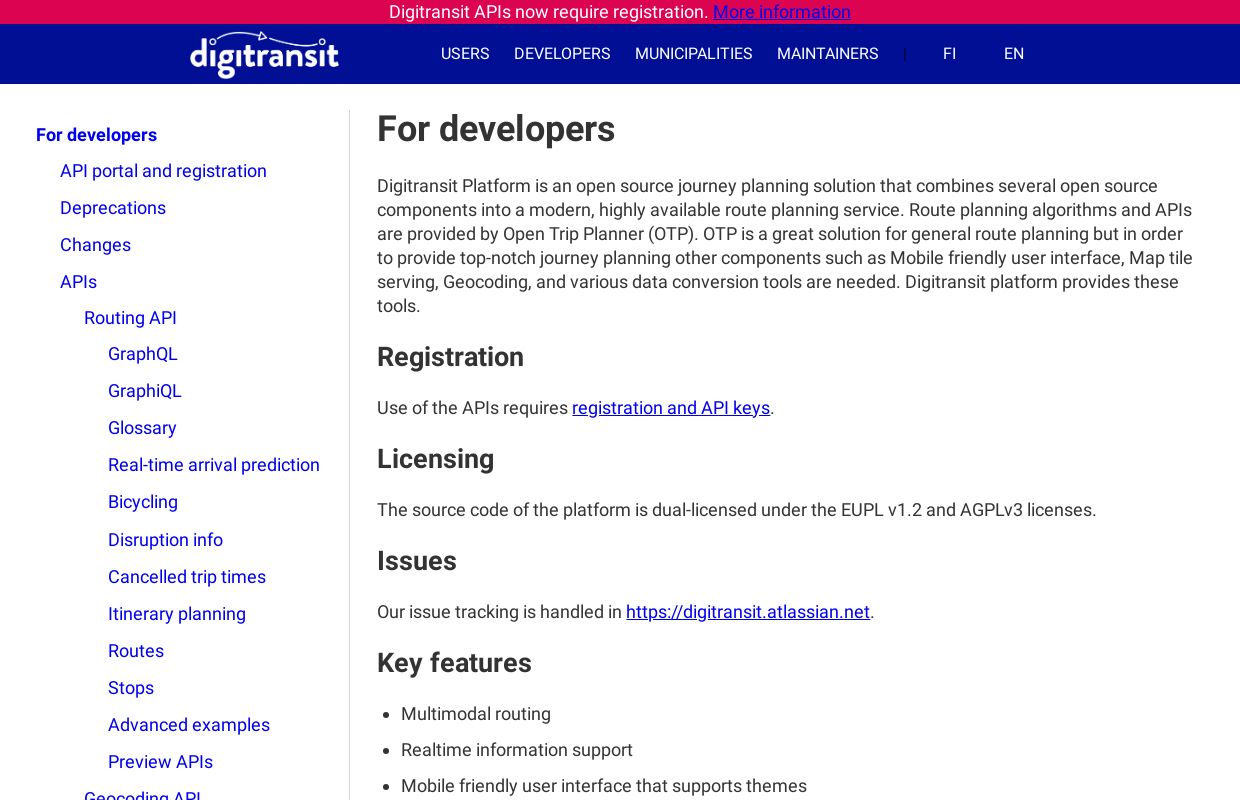Go to the DEVELOPERS section
The width and height of the screenshot is (1240, 800).
click(x=562, y=54)
